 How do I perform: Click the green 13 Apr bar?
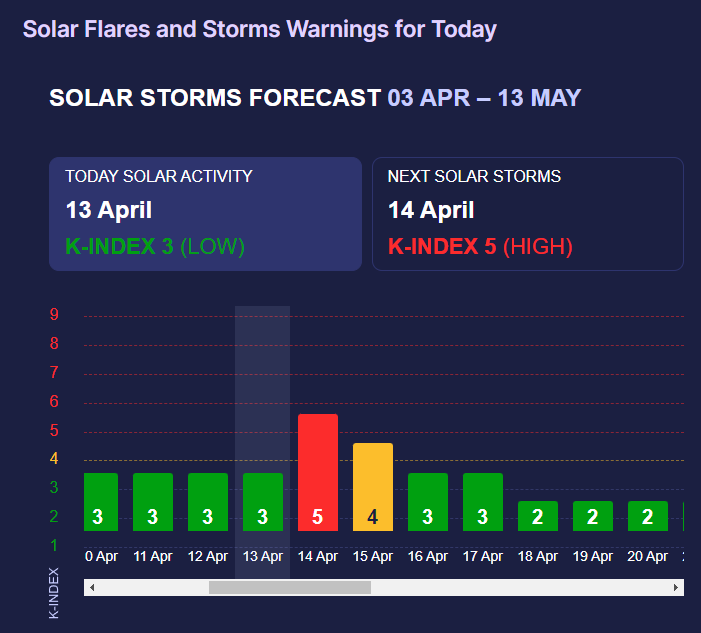click(x=263, y=501)
